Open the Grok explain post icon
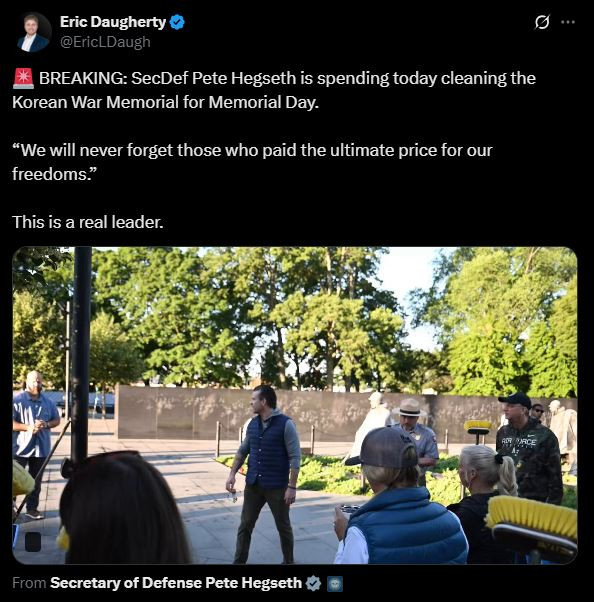This screenshot has width=594, height=602. pyautogui.click(x=542, y=22)
